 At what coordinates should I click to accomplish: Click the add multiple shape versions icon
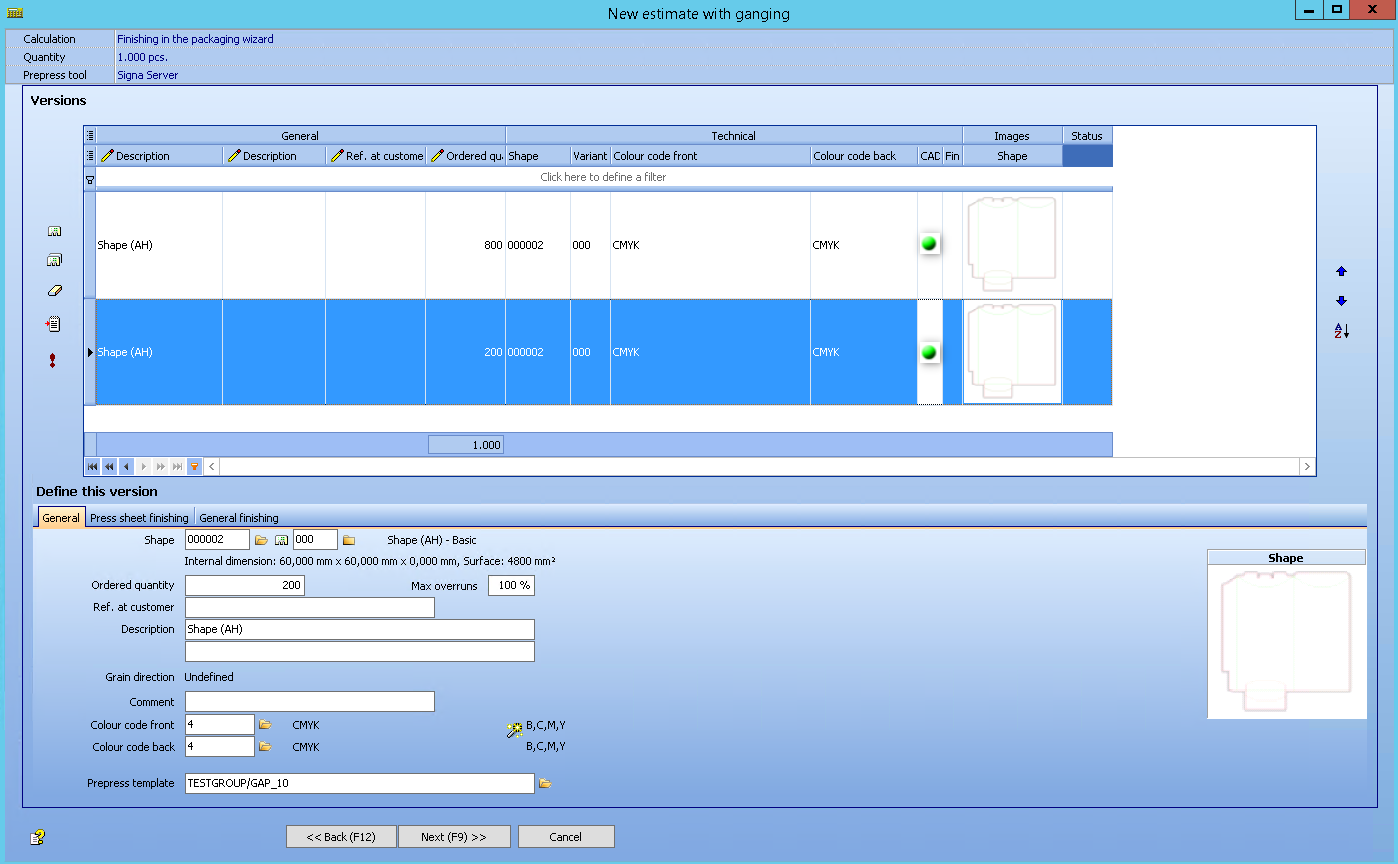[x=55, y=260]
